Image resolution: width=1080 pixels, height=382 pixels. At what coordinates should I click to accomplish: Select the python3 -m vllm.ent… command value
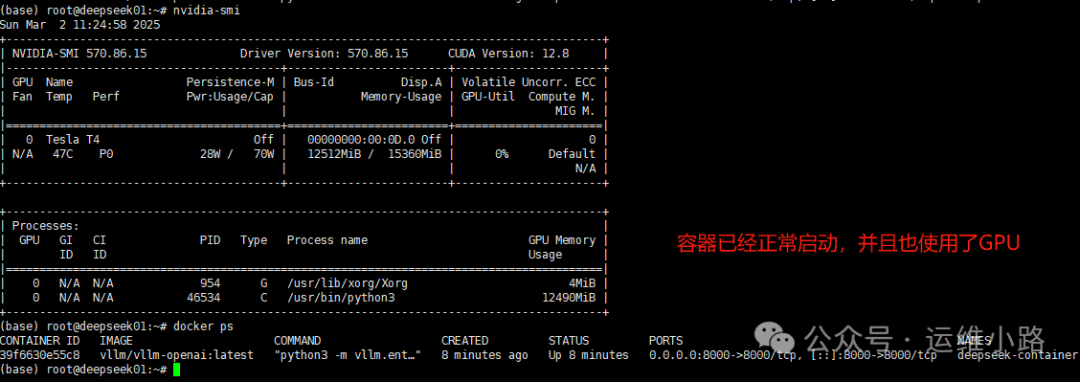click(x=347, y=355)
